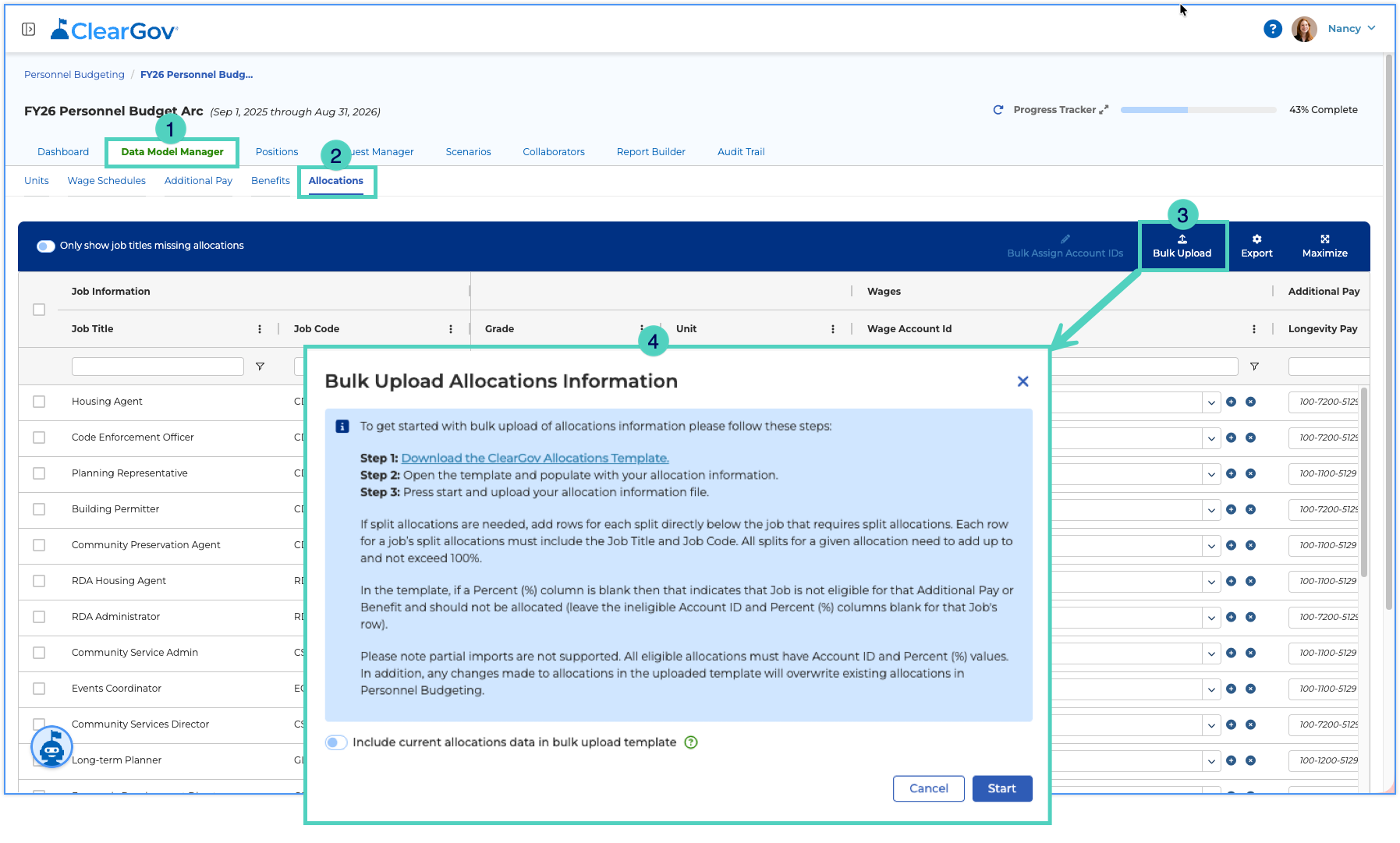The height and width of the screenshot is (843, 1400).
Task: Remove allocation in RDA Housing Agent row
Action: click(x=1250, y=581)
